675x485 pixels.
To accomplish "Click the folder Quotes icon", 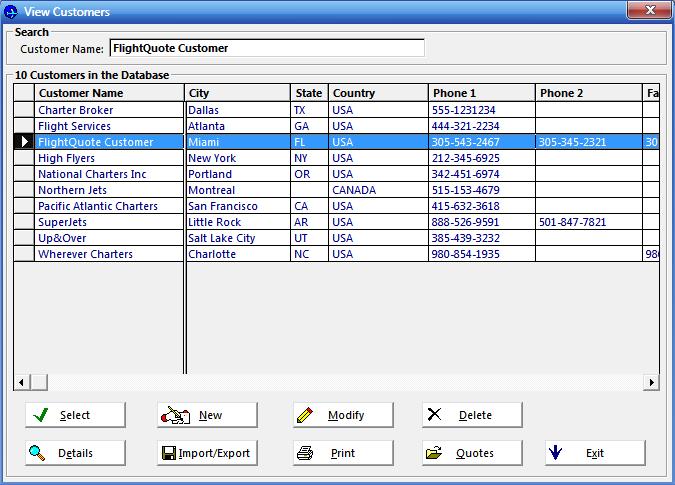I will click(x=433, y=453).
